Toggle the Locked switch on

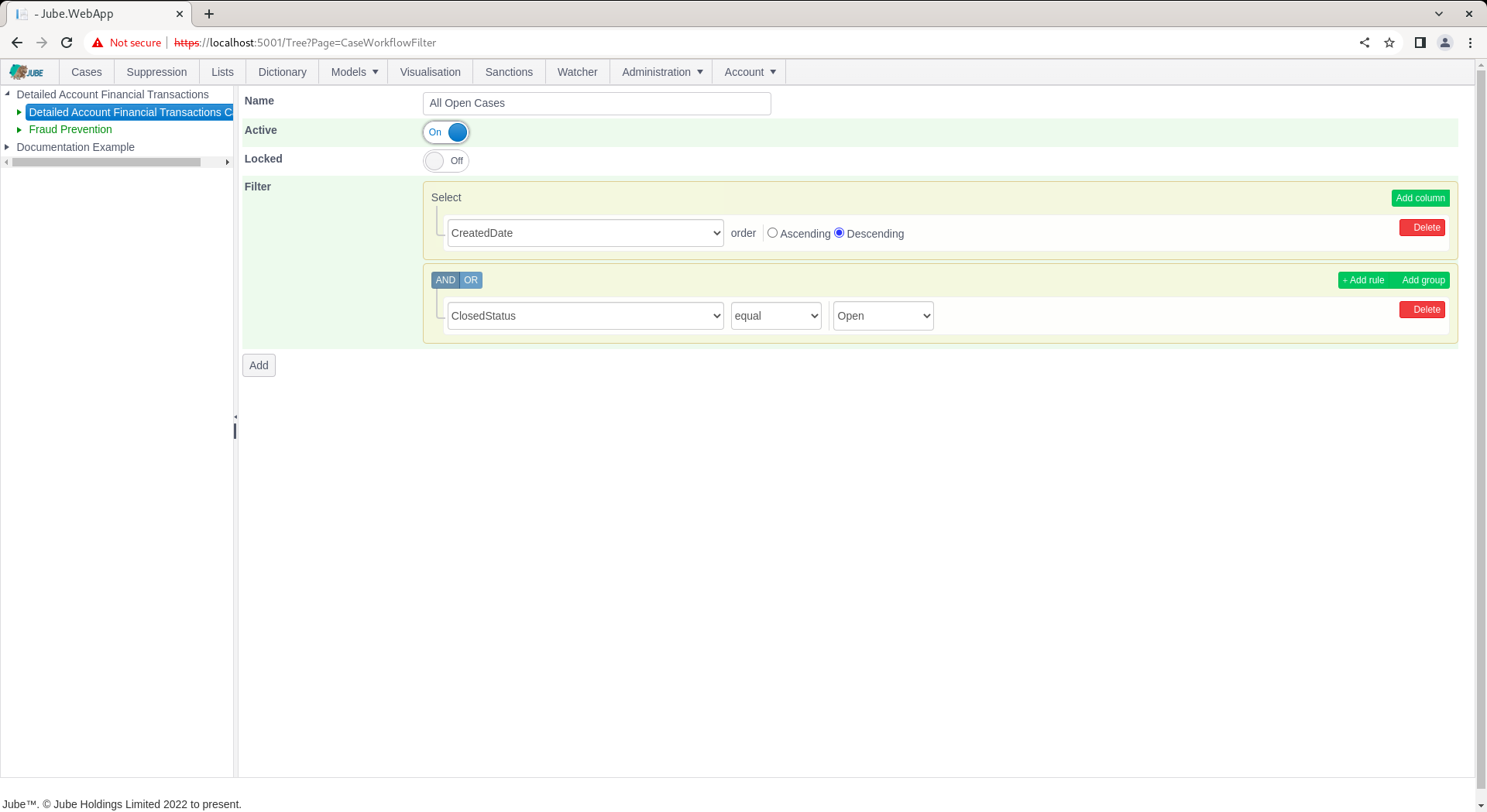coord(446,161)
